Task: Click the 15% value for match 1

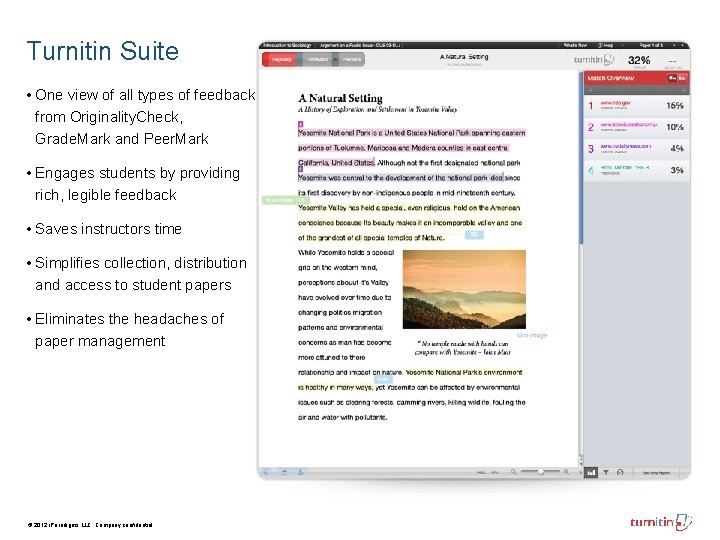Action: point(675,106)
